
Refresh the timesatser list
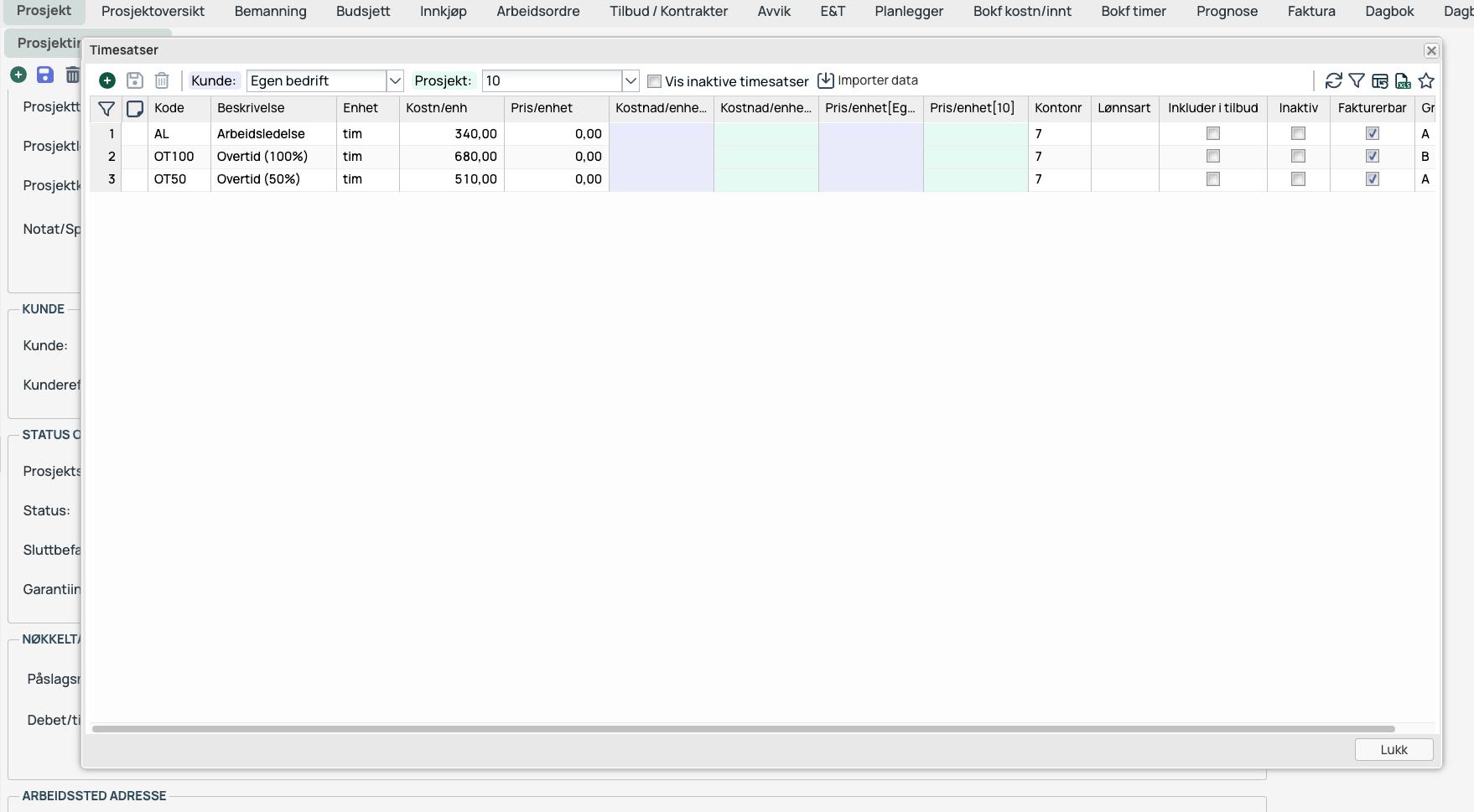[1333, 80]
